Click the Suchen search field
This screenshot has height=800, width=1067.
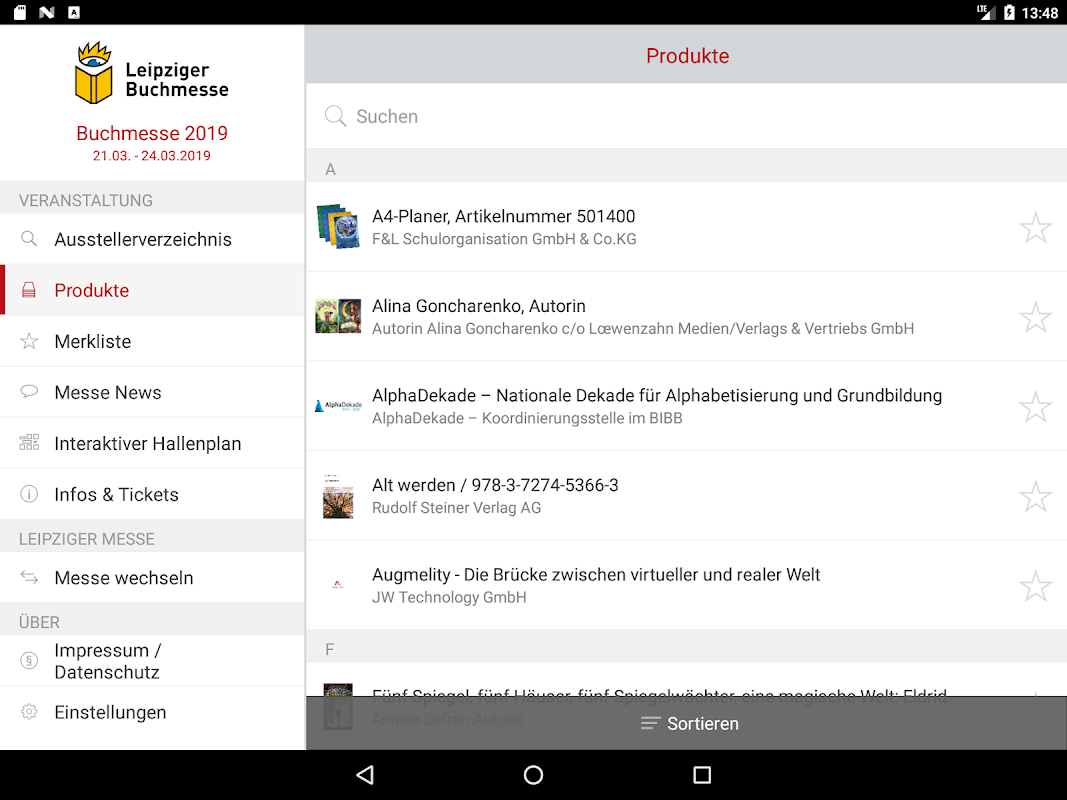[x=687, y=116]
